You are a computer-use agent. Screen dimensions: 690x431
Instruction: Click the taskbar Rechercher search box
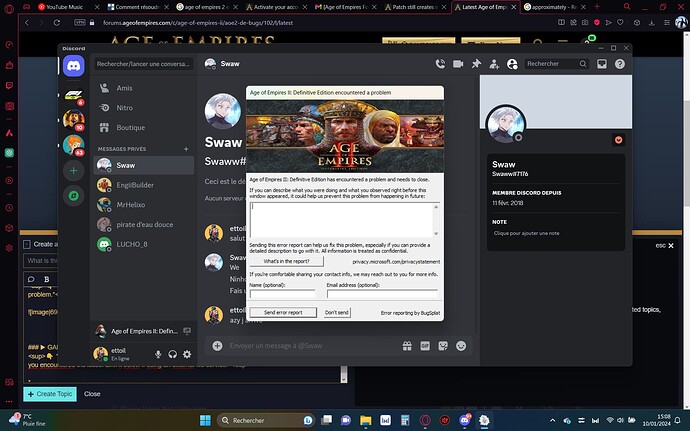[265, 420]
